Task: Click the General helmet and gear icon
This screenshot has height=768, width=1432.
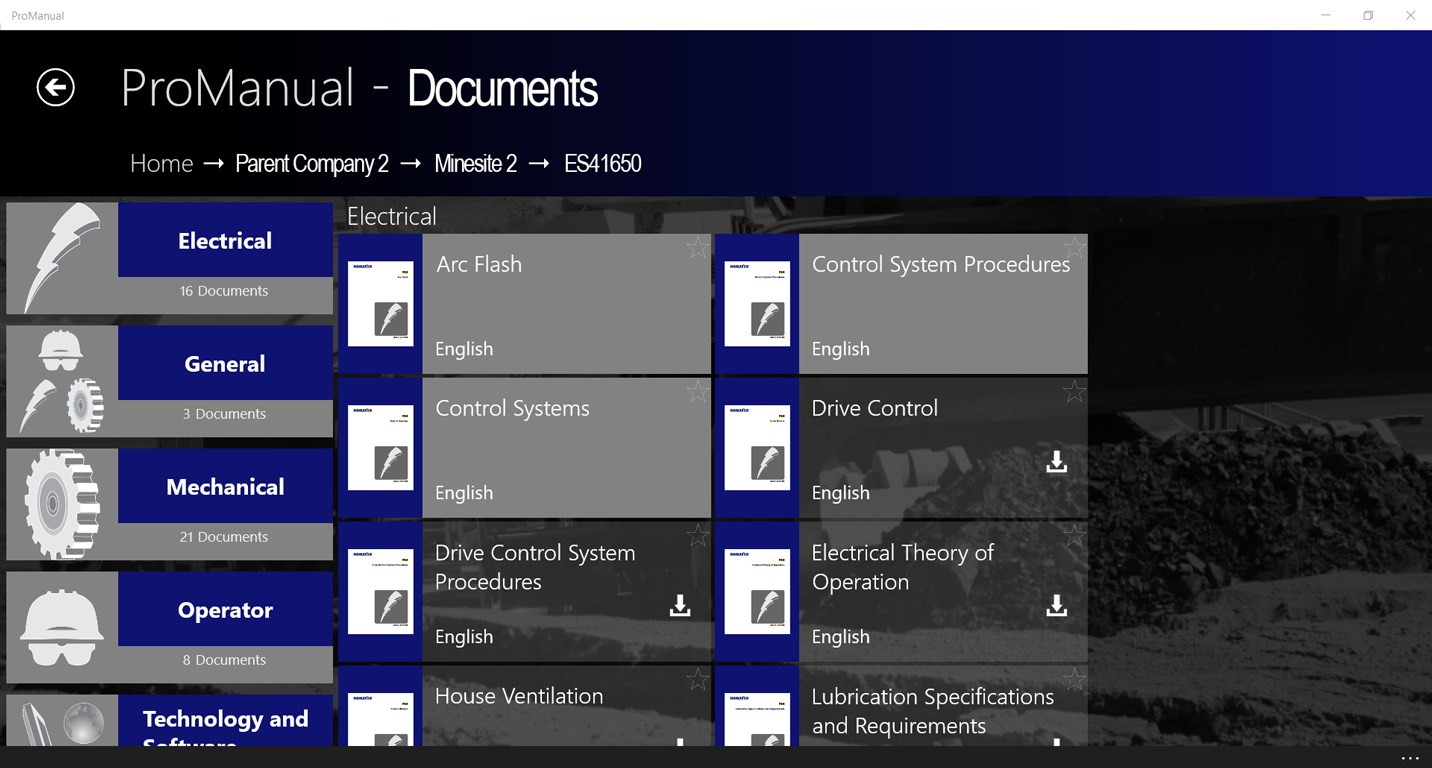Action: 62,381
